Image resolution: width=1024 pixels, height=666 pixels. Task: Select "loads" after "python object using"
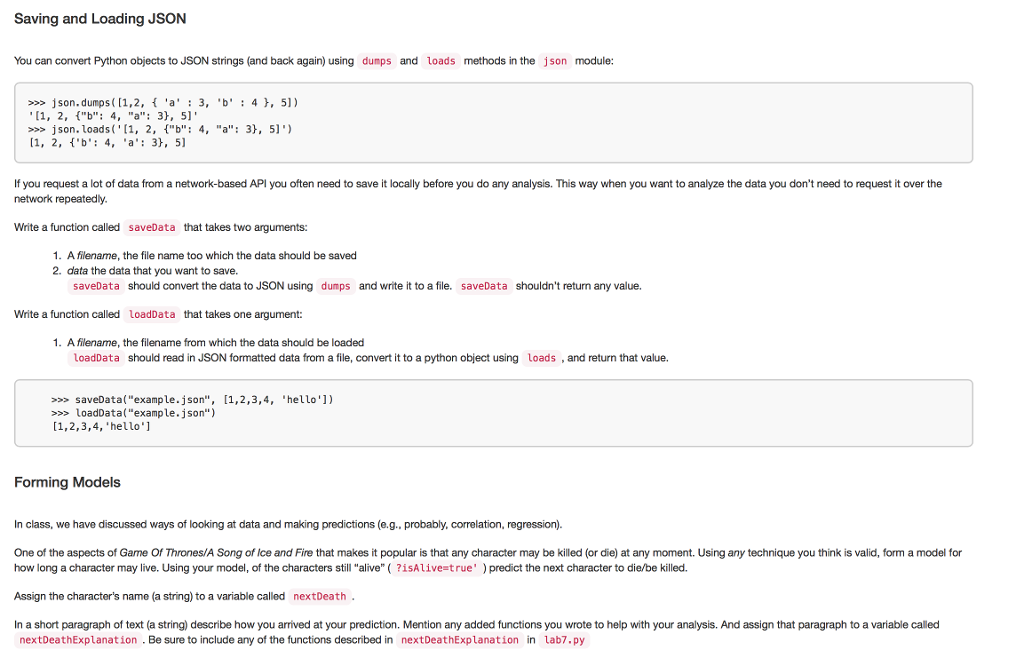pos(541,358)
